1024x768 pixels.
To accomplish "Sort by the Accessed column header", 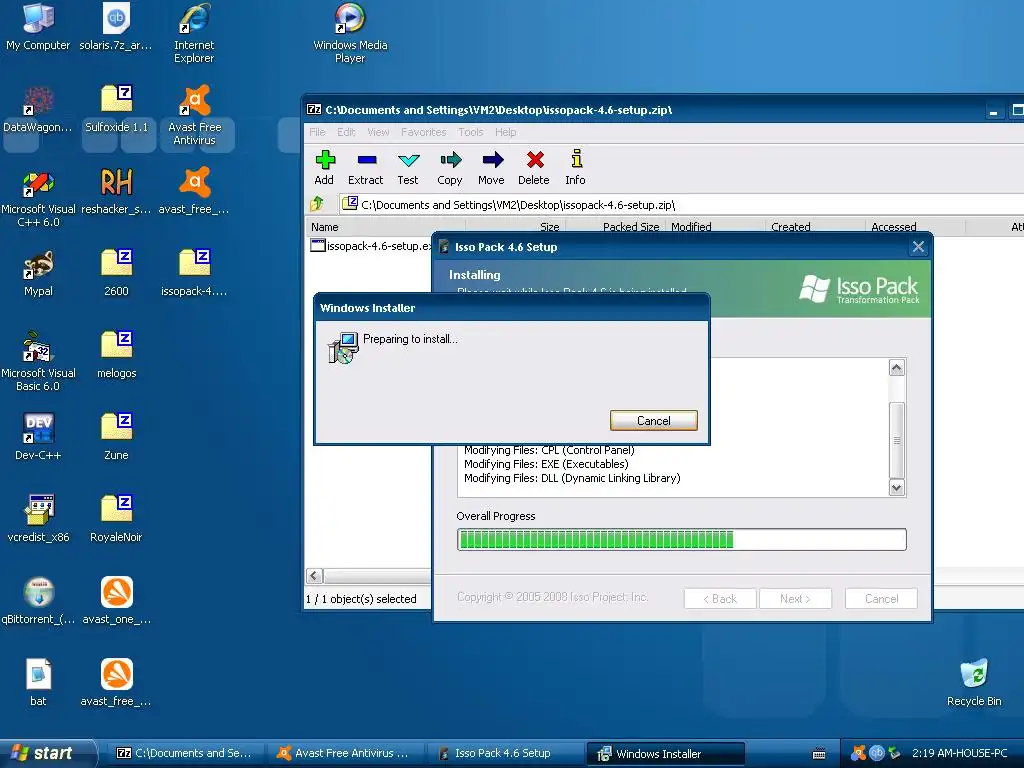I will pyautogui.click(x=915, y=227).
